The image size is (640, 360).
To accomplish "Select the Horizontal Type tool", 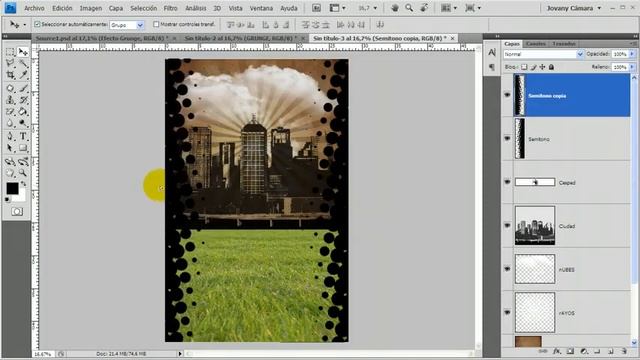I will click(x=23, y=137).
